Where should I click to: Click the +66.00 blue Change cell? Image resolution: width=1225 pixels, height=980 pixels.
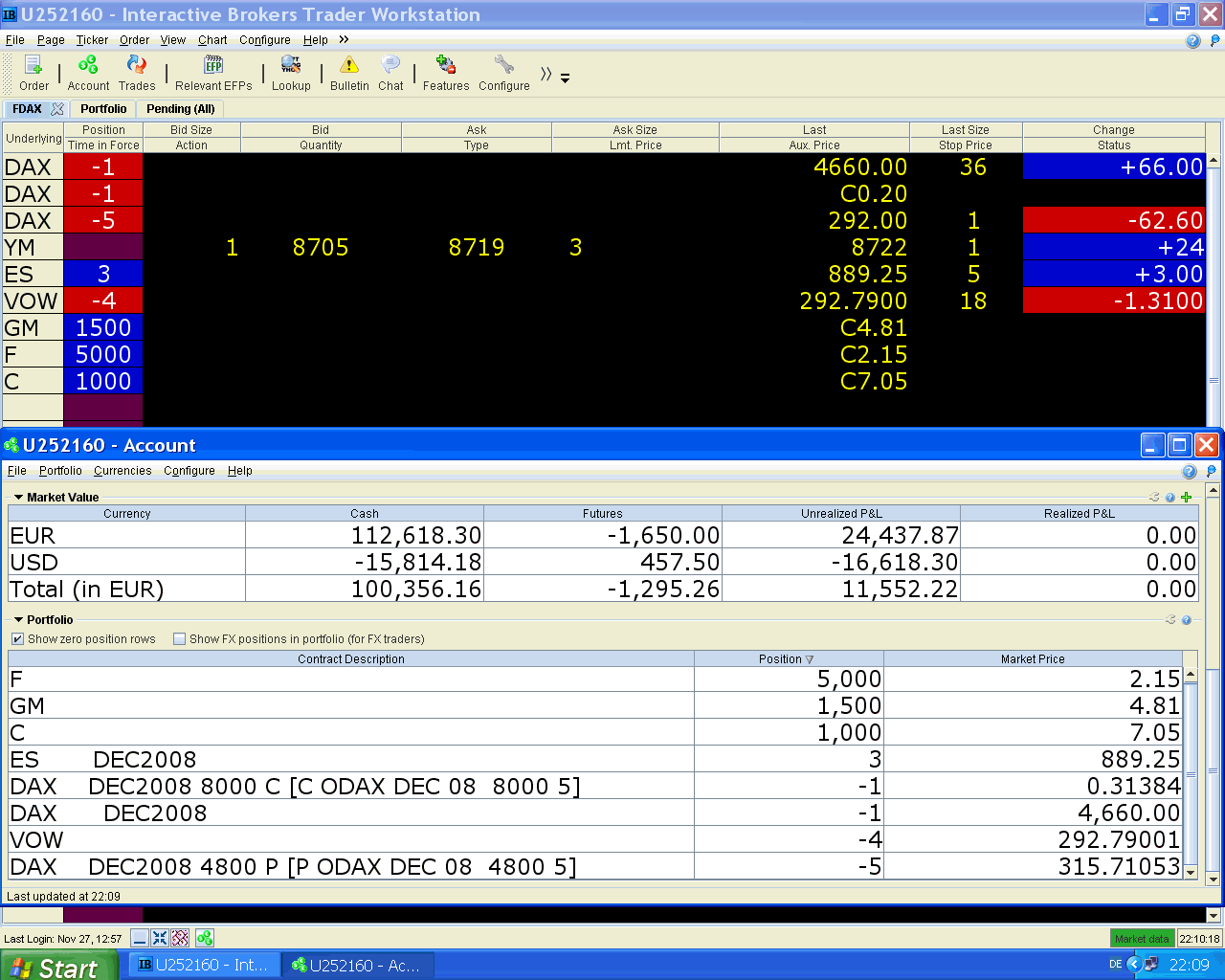[x=1114, y=167]
